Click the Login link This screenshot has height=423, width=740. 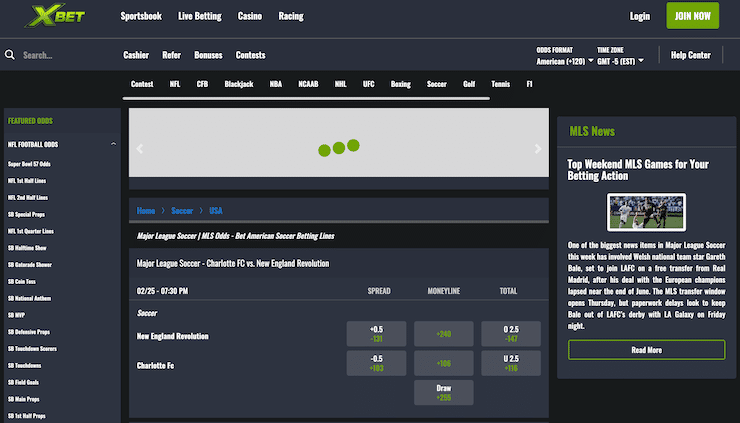(x=639, y=16)
